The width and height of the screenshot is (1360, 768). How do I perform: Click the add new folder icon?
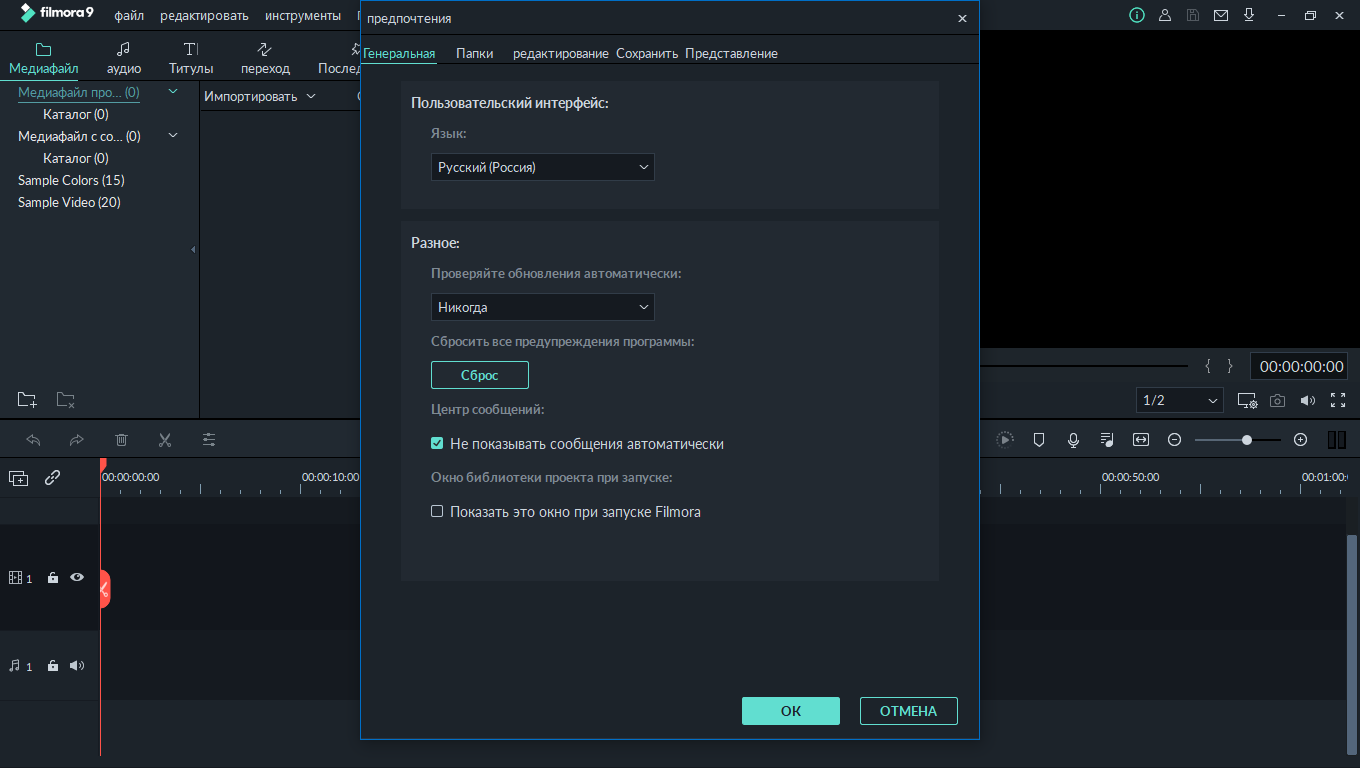pos(27,400)
